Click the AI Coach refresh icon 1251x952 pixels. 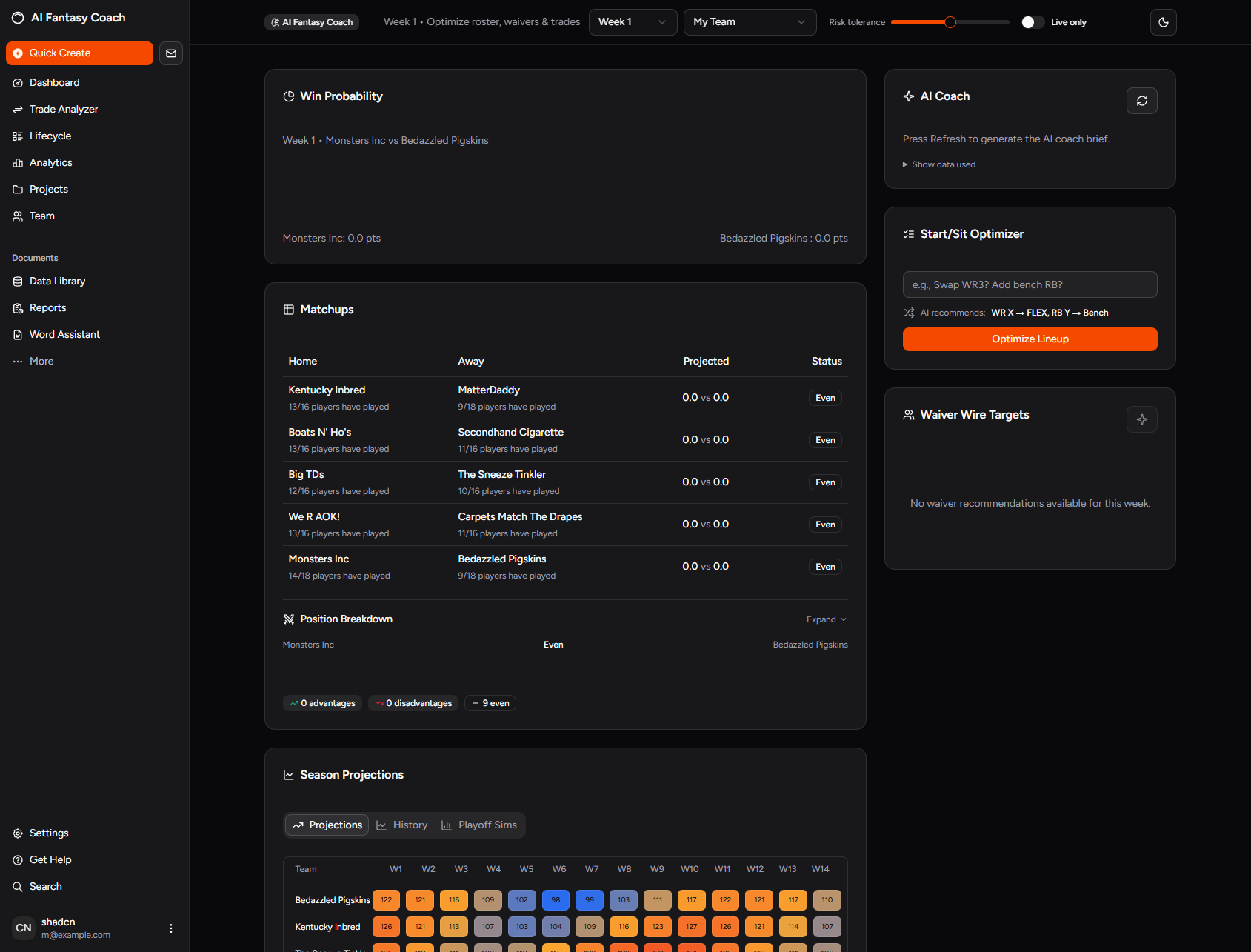1141,101
